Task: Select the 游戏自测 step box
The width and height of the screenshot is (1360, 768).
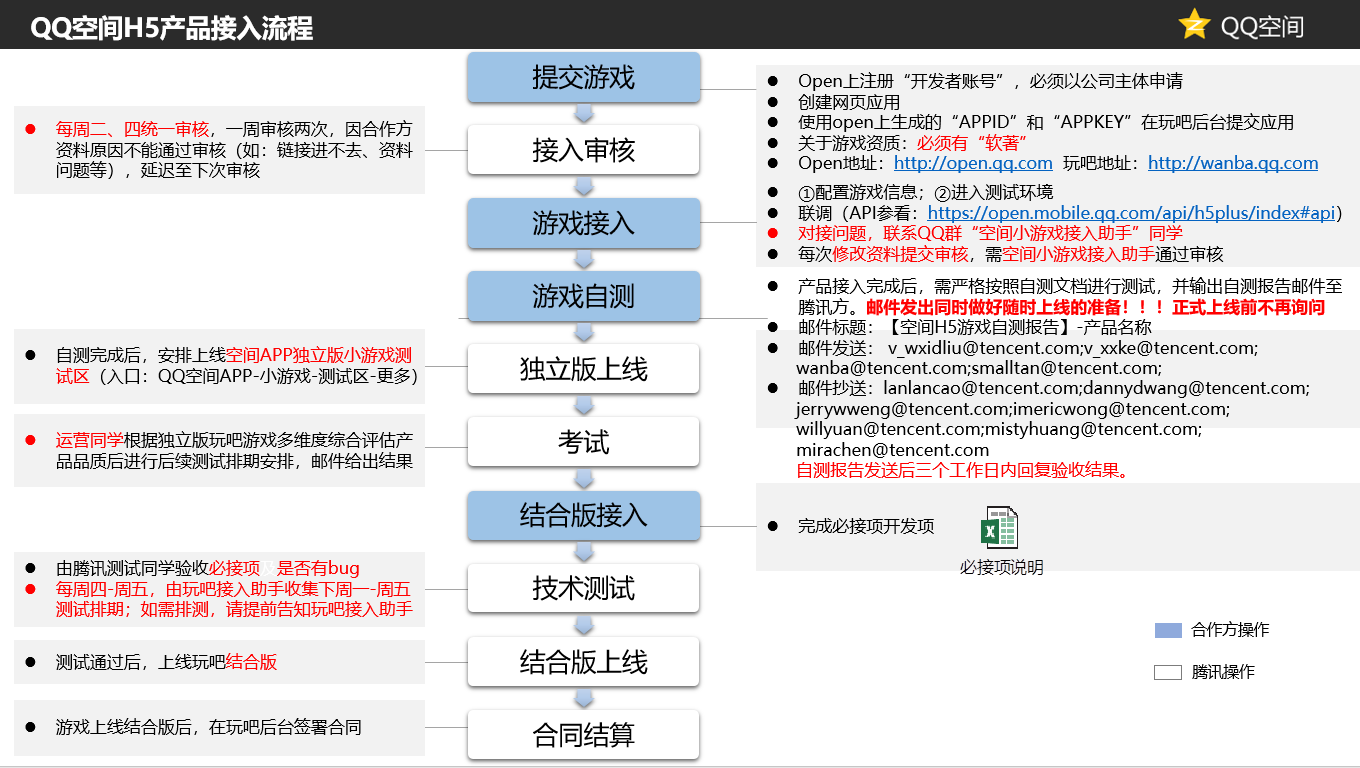Action: click(583, 296)
